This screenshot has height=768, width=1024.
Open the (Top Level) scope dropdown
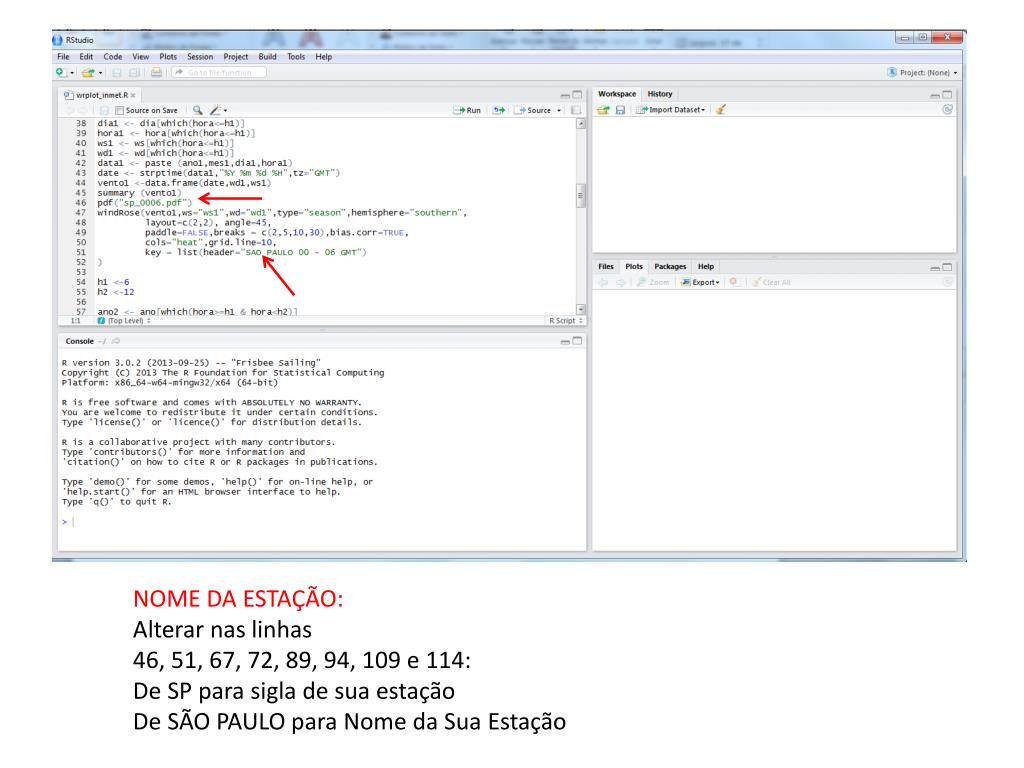click(124, 321)
